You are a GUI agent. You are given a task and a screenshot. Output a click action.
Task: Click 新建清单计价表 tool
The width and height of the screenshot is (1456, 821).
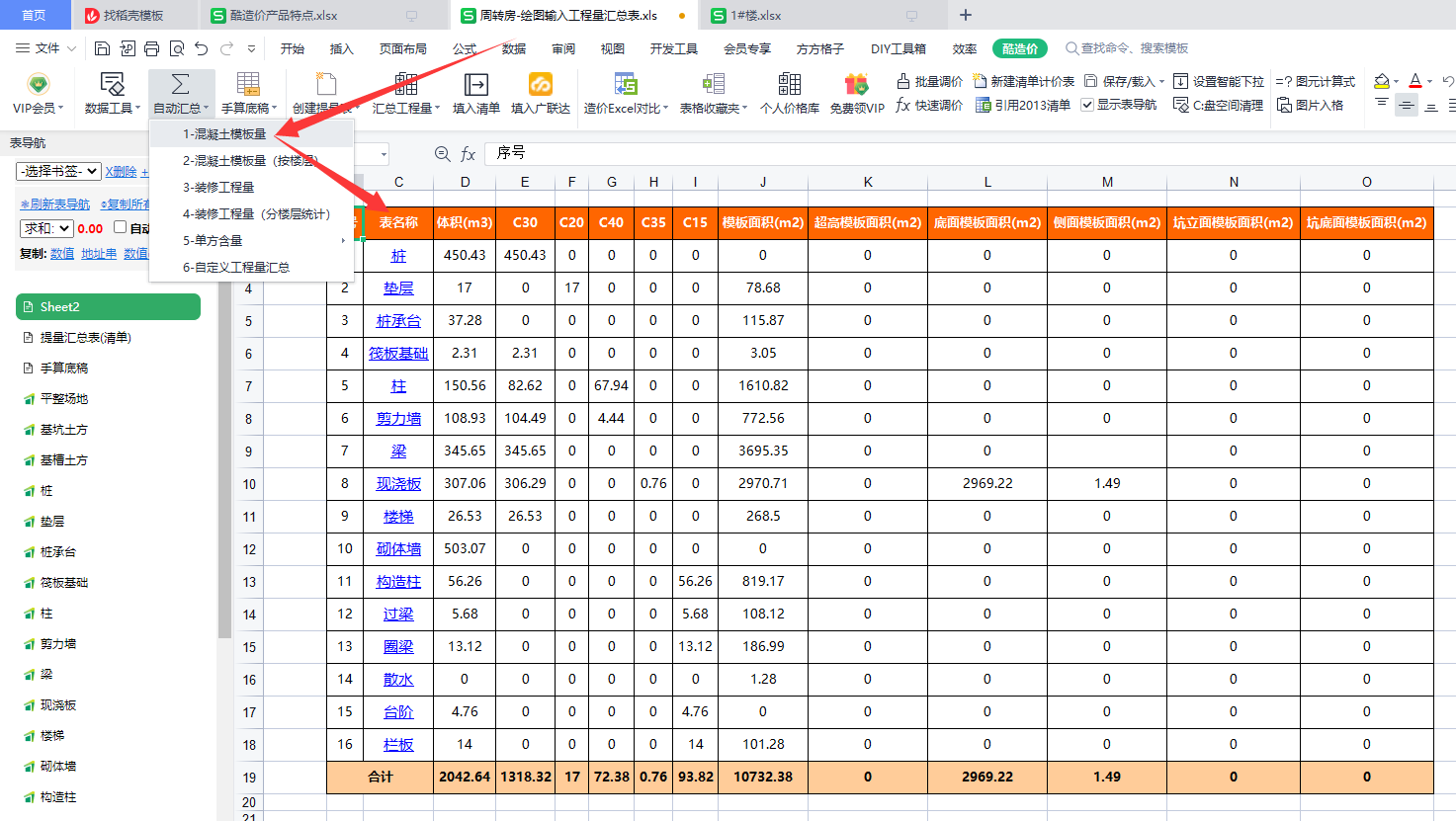pyautogui.click(x=1023, y=81)
